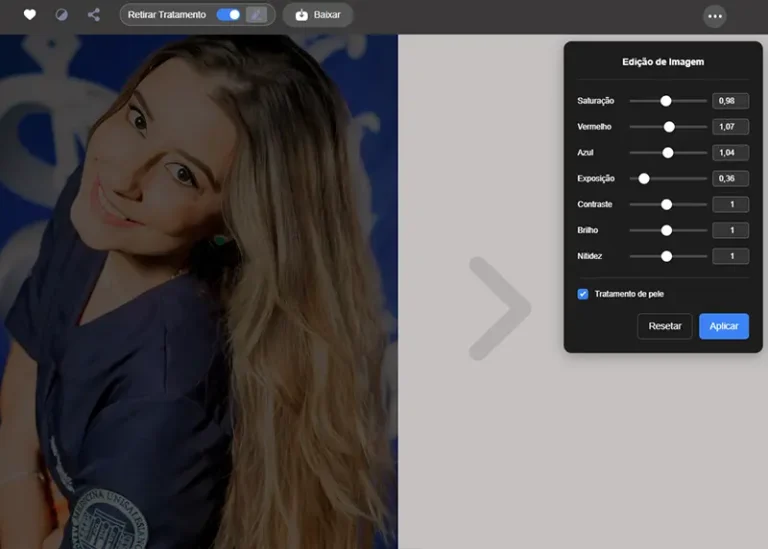The height and width of the screenshot is (549, 768).
Task: Click the Resetar button
Action: click(665, 326)
